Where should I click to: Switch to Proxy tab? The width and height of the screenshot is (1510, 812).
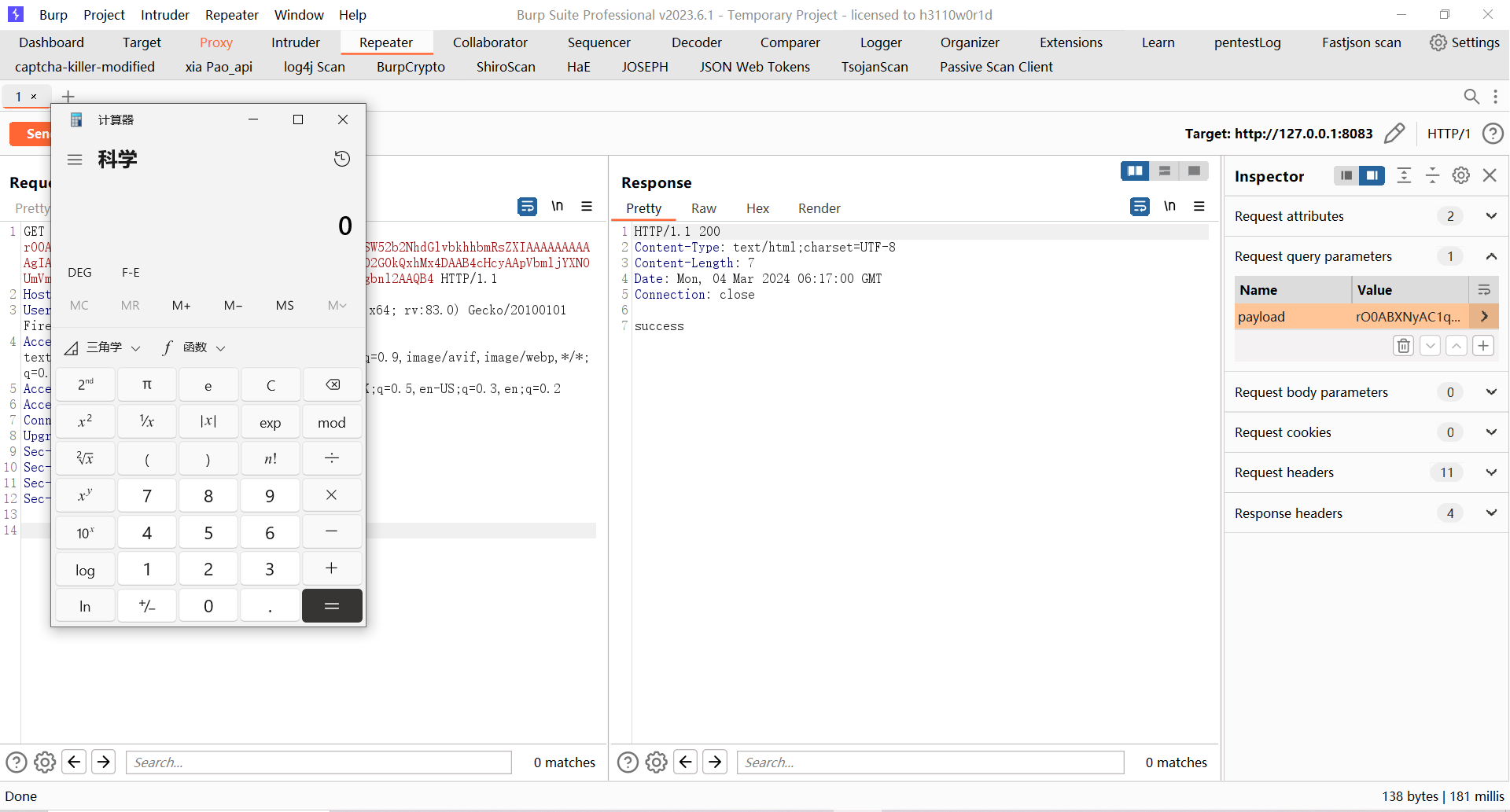[215, 42]
